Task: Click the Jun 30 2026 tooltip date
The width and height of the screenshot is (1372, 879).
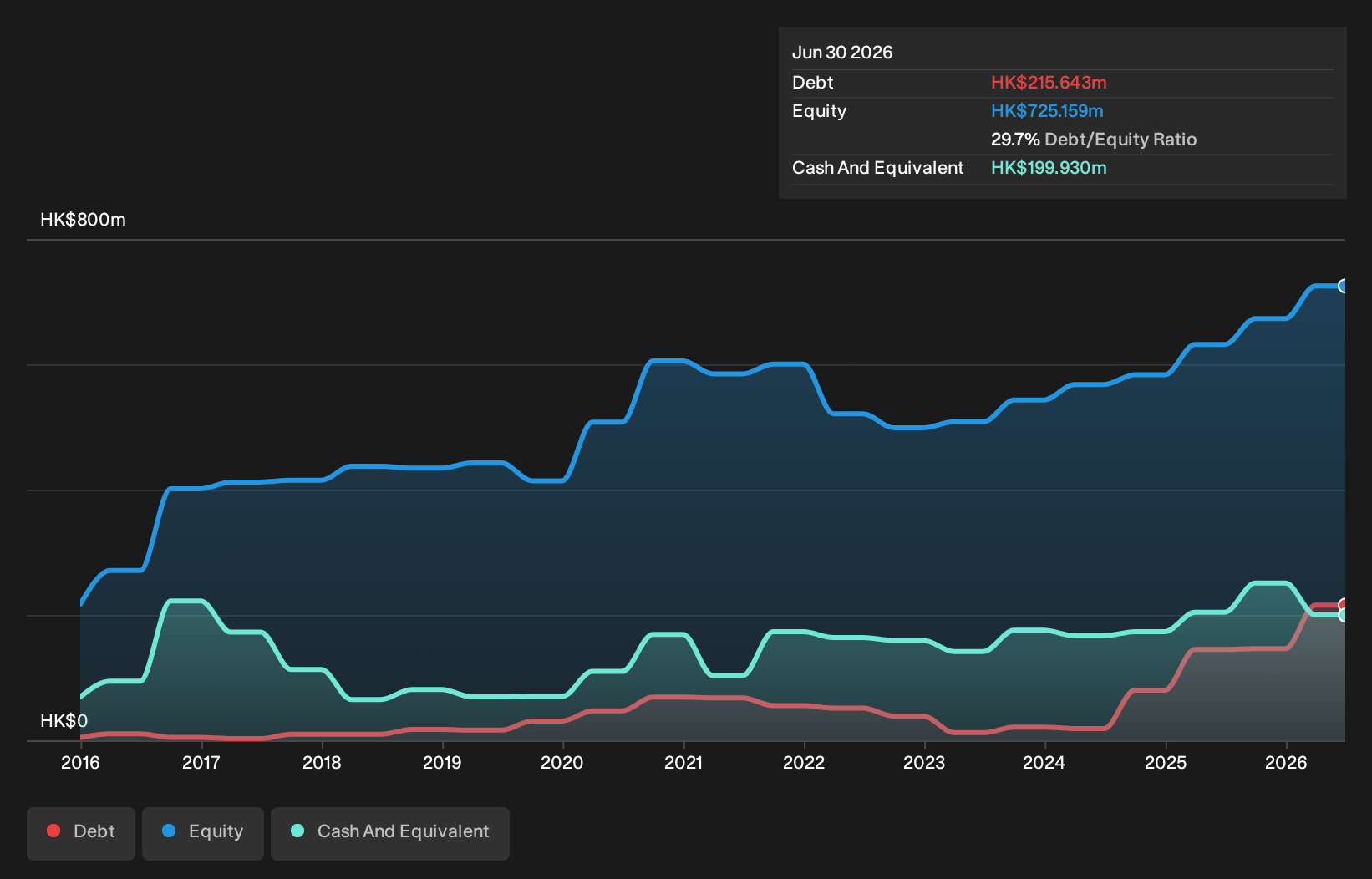Action: (x=842, y=53)
